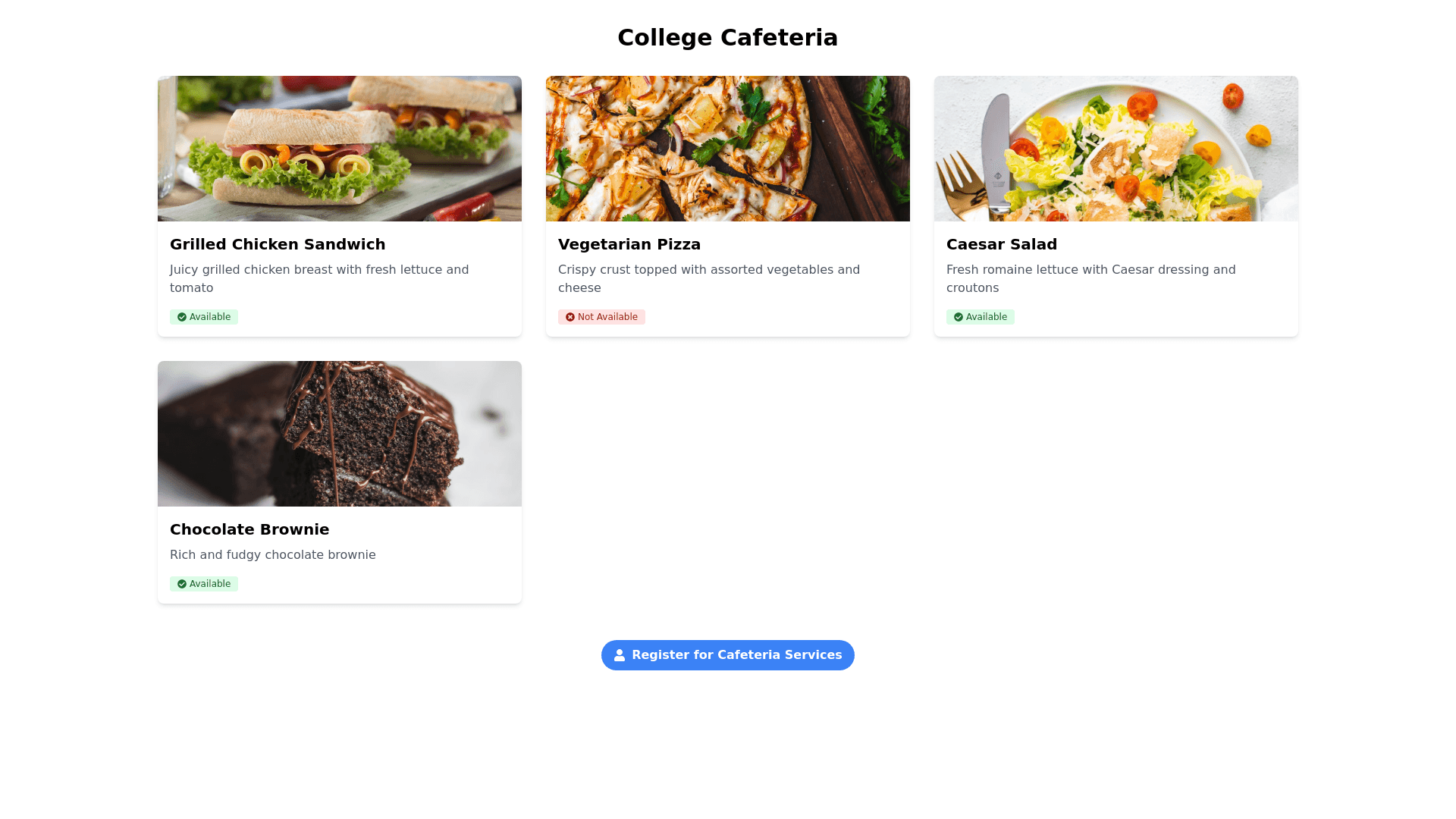Click the Available badge on Chocolate Brownie
1456x819 pixels.
(204, 584)
